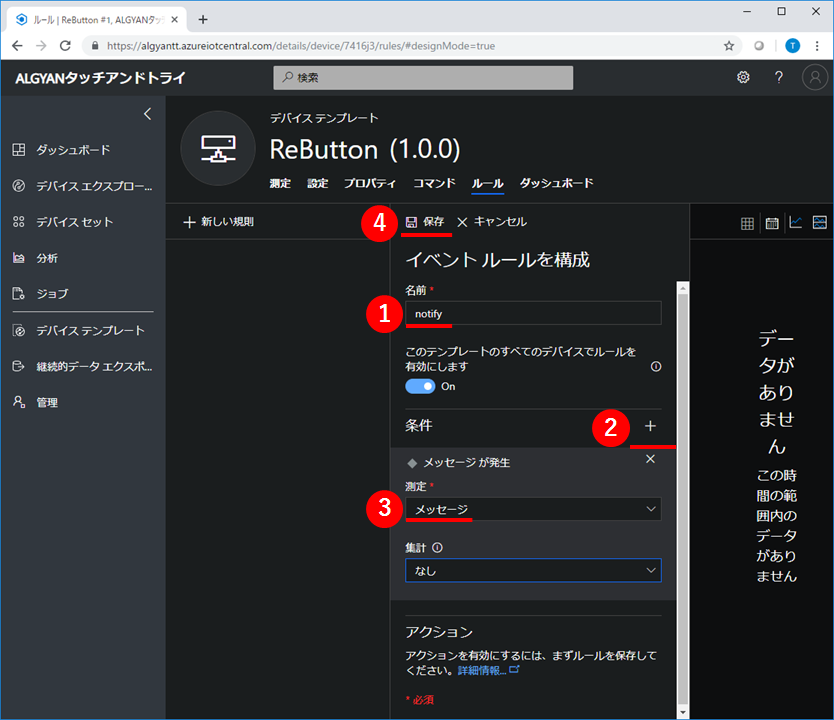Open the user account avatar

[x=815, y=78]
